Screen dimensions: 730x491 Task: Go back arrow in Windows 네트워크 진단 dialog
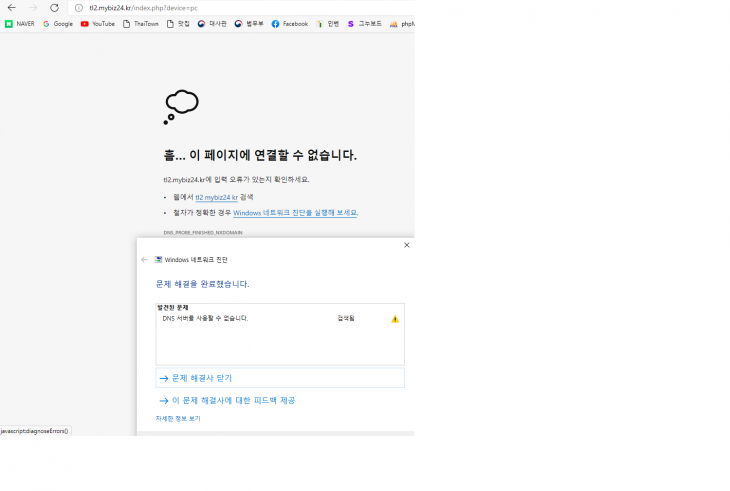(x=144, y=260)
